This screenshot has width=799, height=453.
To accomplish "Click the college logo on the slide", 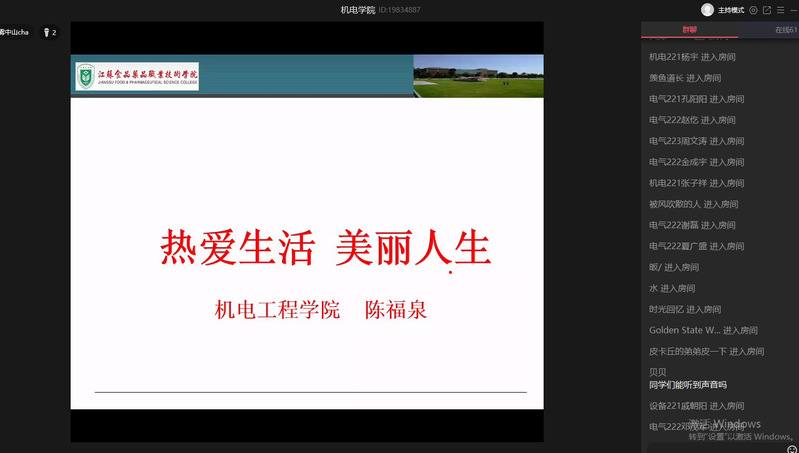I will pyautogui.click(x=137, y=76).
